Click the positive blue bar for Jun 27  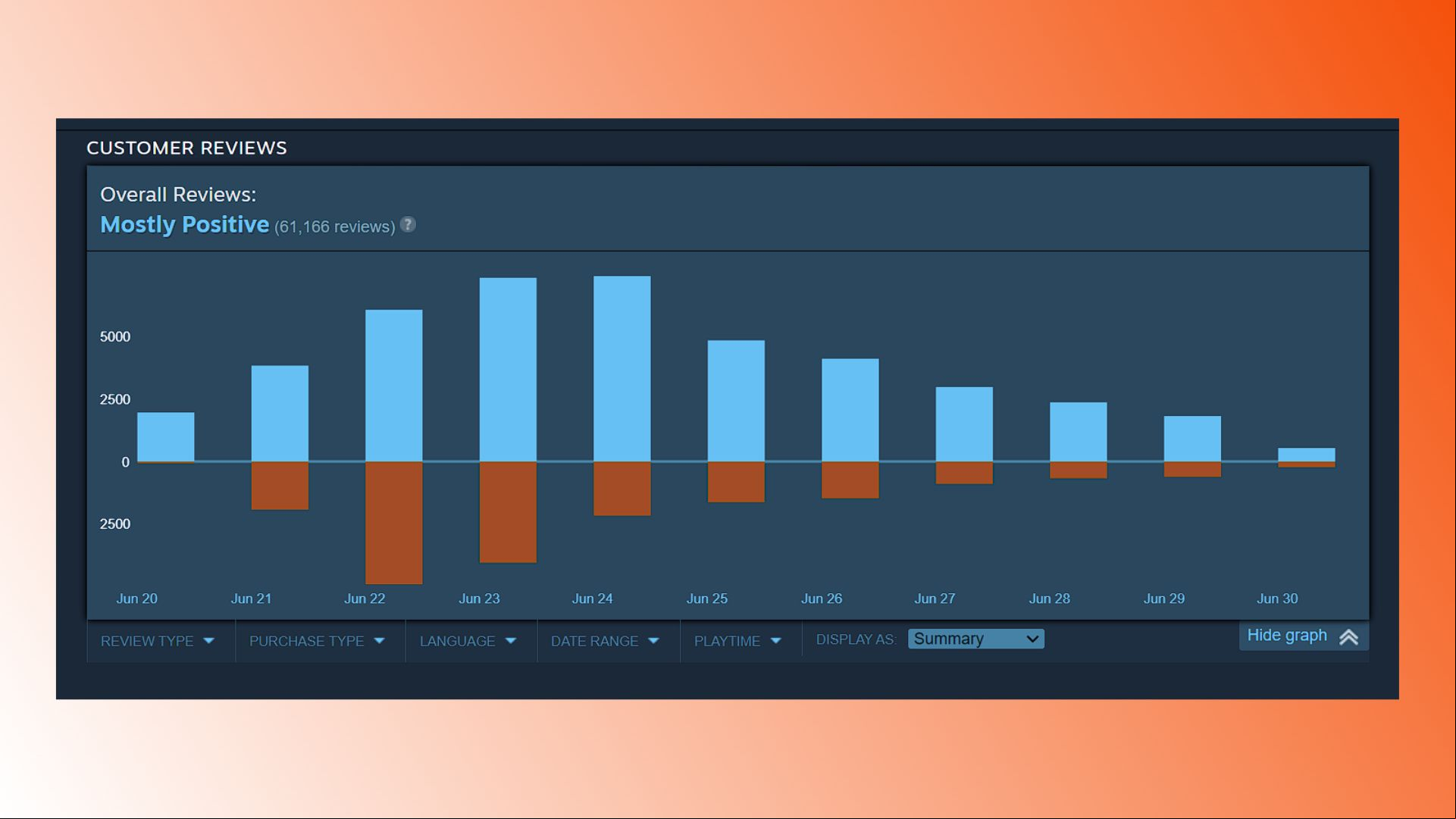(964, 424)
